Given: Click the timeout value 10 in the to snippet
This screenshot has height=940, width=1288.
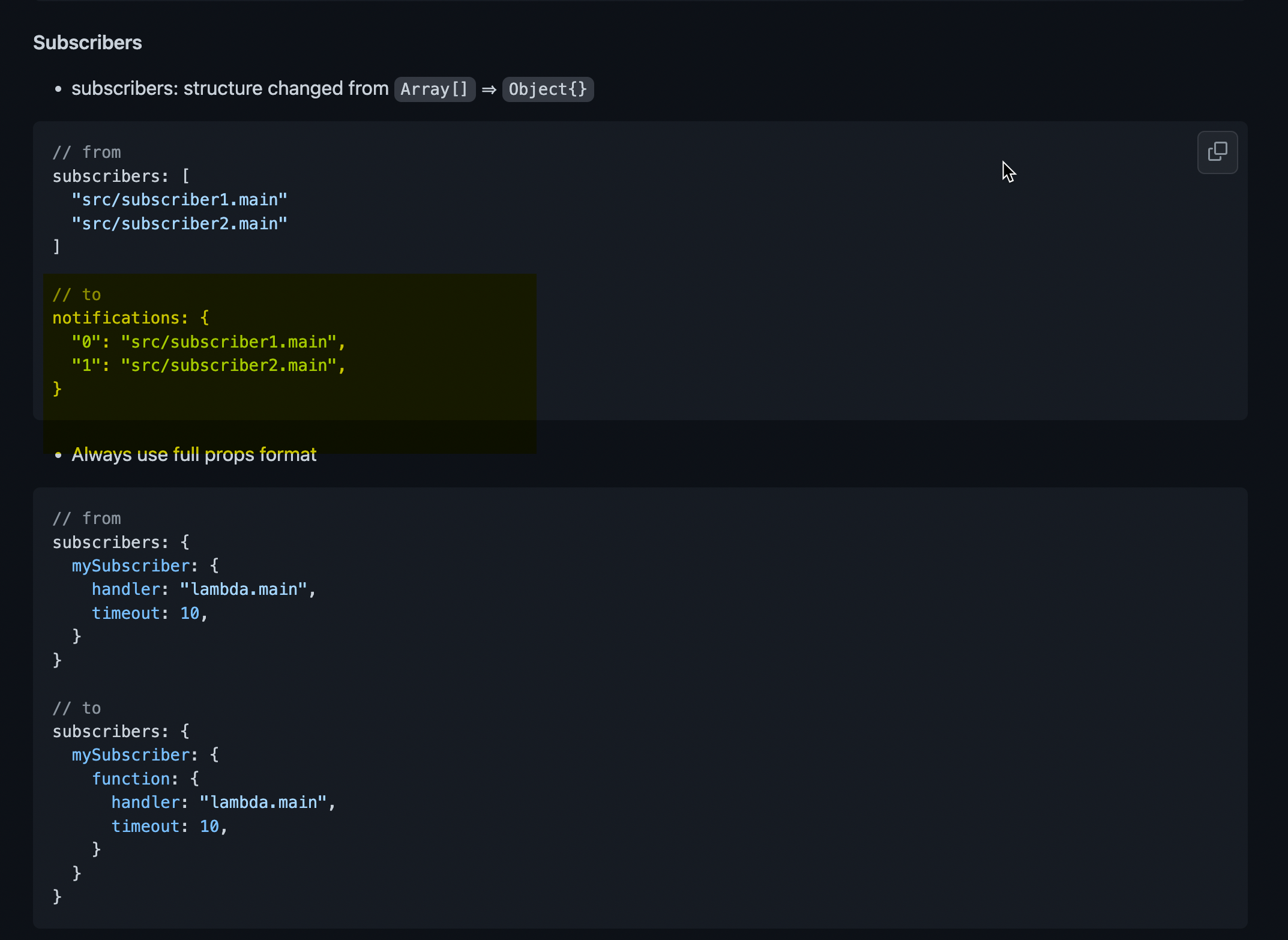Looking at the screenshot, I should click(211, 826).
